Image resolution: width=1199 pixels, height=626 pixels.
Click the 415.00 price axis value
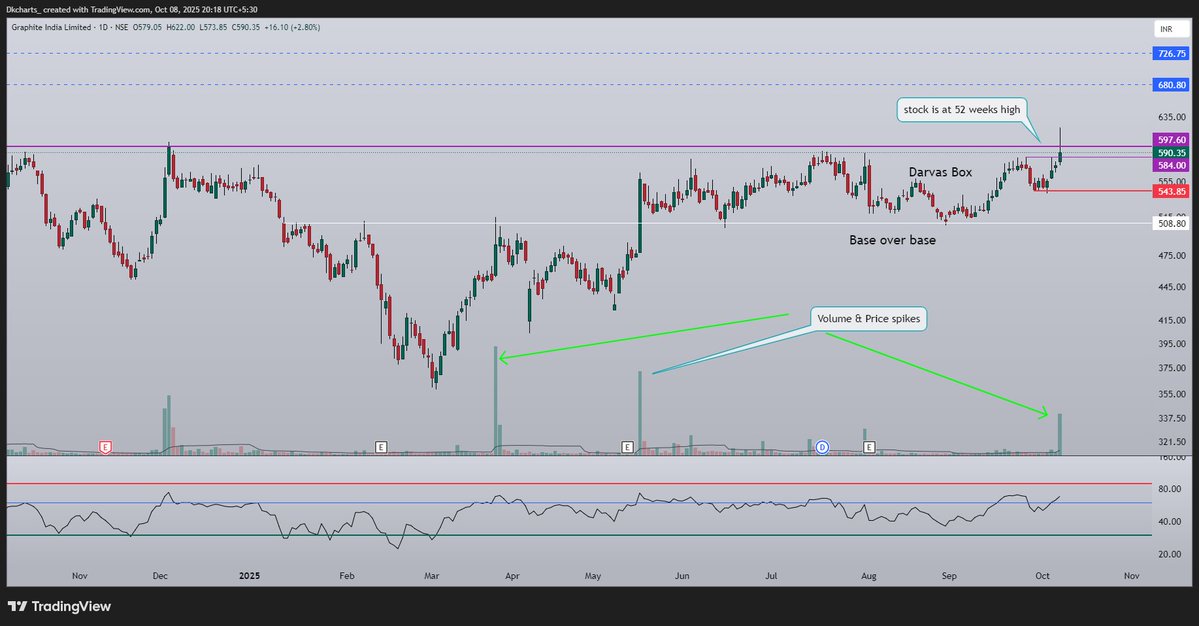[x=1172, y=320]
